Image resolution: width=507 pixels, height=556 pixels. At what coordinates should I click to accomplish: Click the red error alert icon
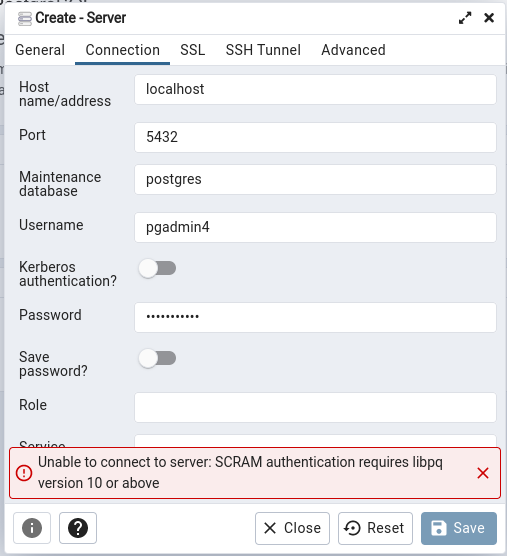click(x=24, y=473)
